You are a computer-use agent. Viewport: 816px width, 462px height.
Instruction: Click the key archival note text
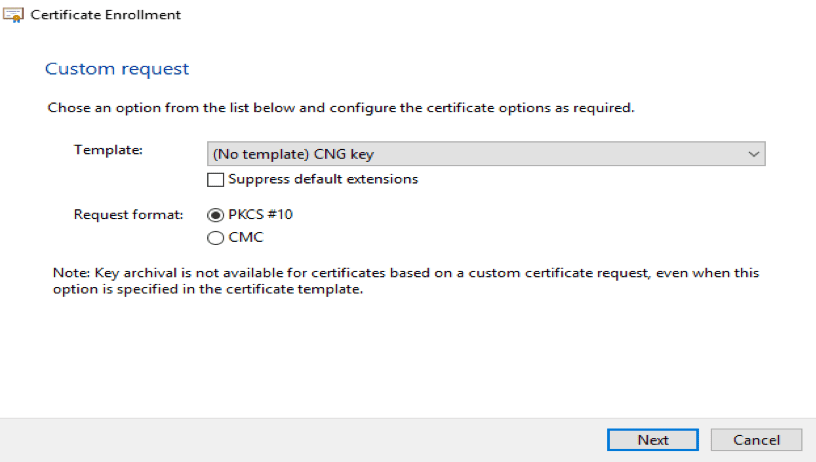click(x=411, y=280)
